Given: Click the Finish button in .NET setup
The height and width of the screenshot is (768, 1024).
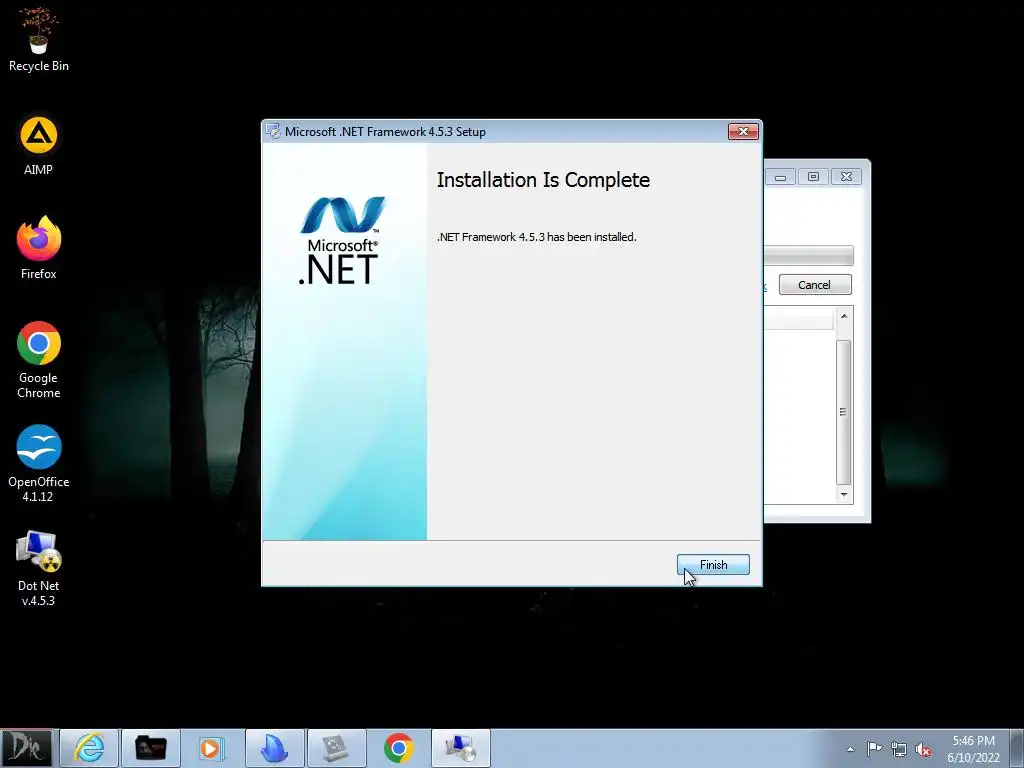Looking at the screenshot, I should (x=713, y=564).
